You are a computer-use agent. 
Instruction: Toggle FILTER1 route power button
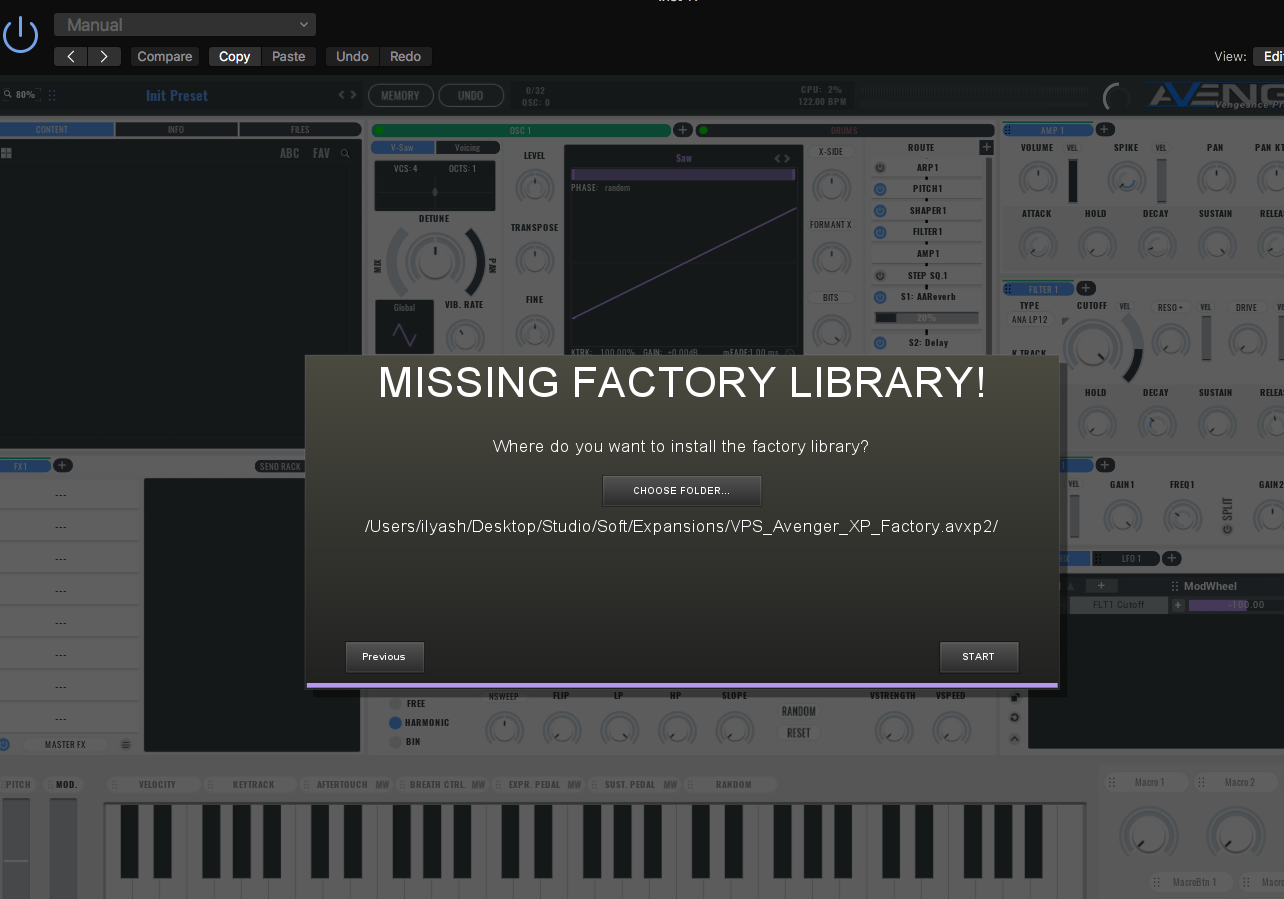point(880,232)
